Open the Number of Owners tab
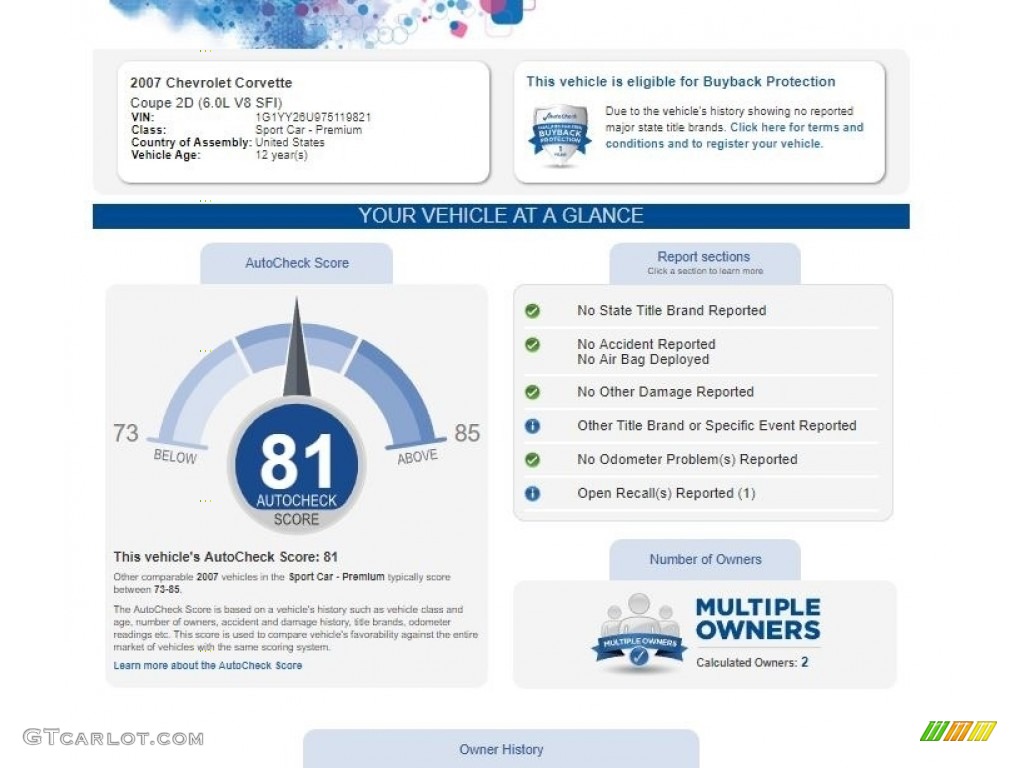Screen dimensions: 1024x768 [705, 560]
